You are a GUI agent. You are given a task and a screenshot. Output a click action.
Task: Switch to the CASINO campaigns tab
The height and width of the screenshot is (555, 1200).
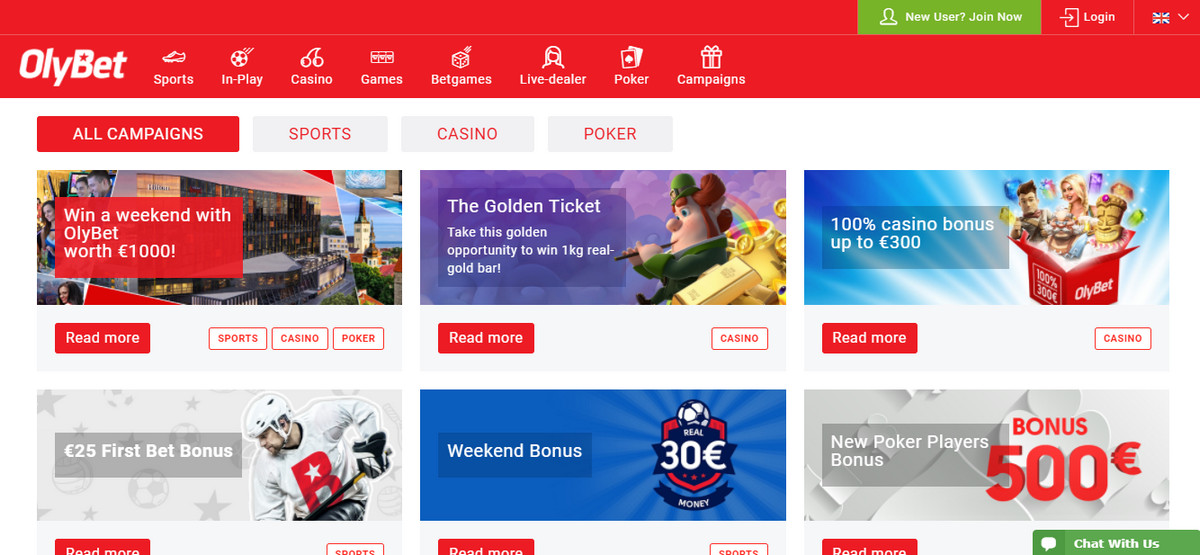click(467, 134)
